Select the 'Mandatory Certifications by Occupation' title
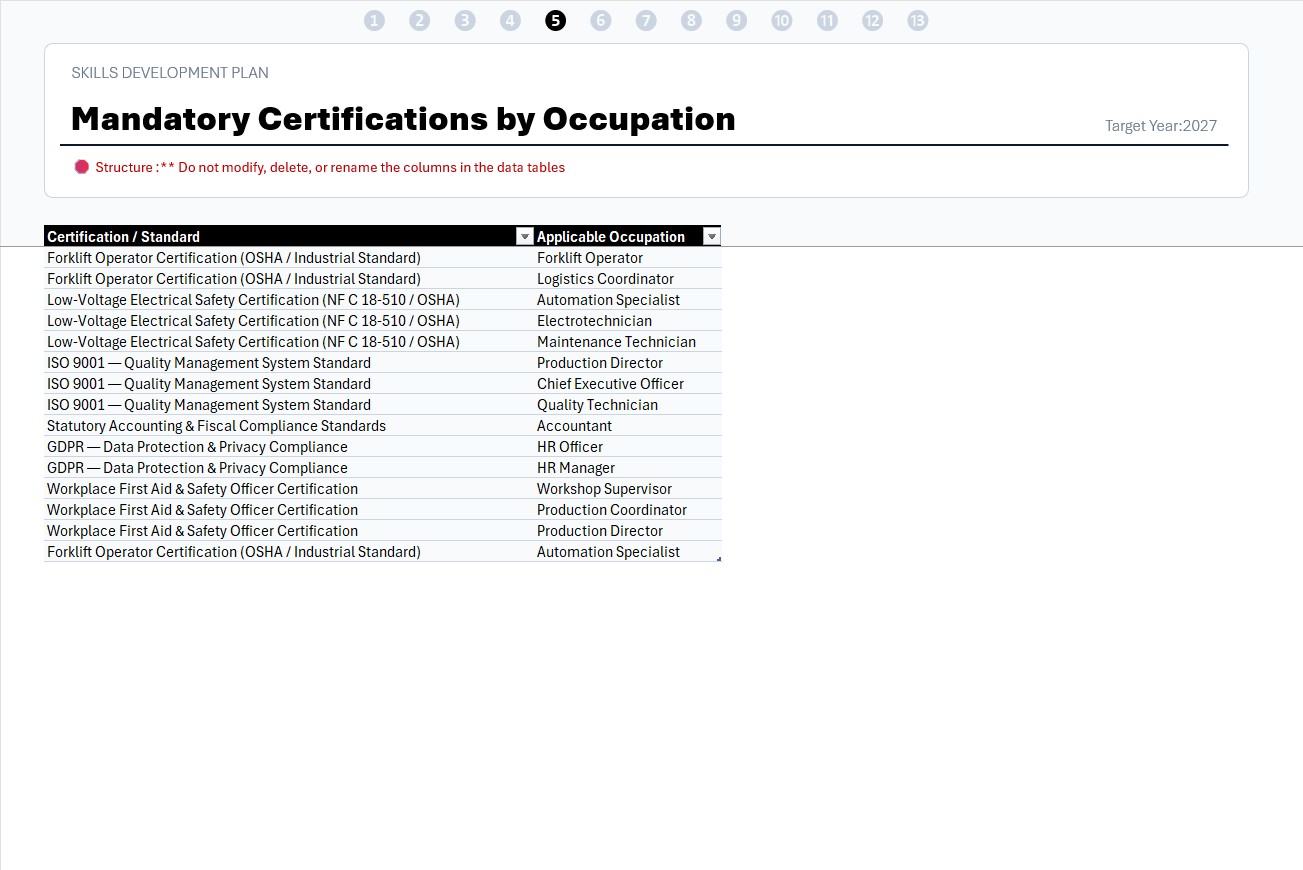The image size is (1303, 870). (x=403, y=119)
